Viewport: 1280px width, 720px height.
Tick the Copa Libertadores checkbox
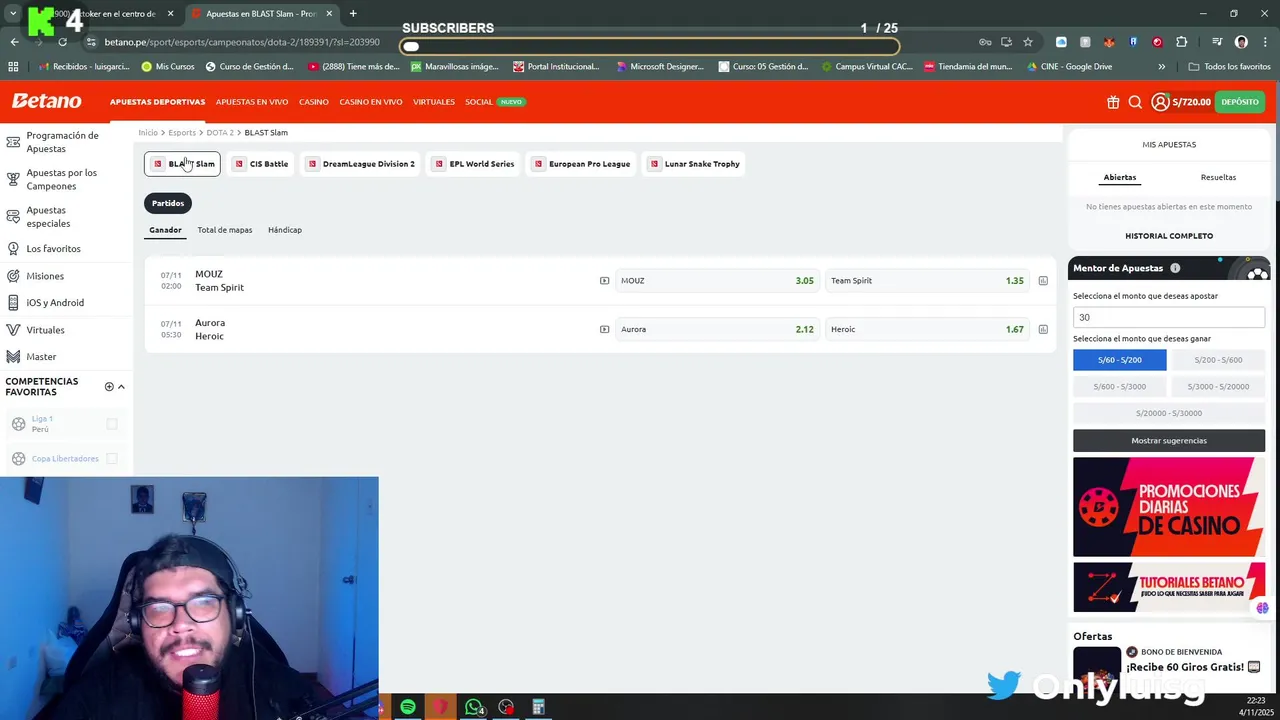[x=112, y=458]
